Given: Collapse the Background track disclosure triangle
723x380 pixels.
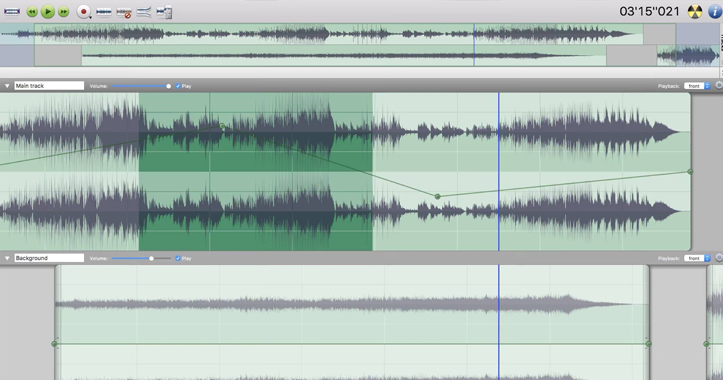Looking at the screenshot, I should point(7,258).
